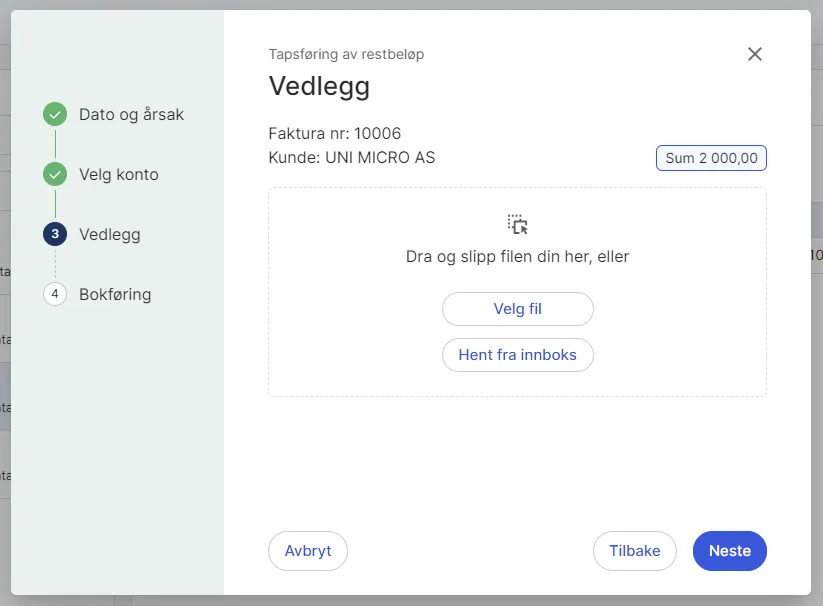Screen dimensions: 823x606
Task: Go to the Dato og årsak step label
Action: (x=131, y=114)
